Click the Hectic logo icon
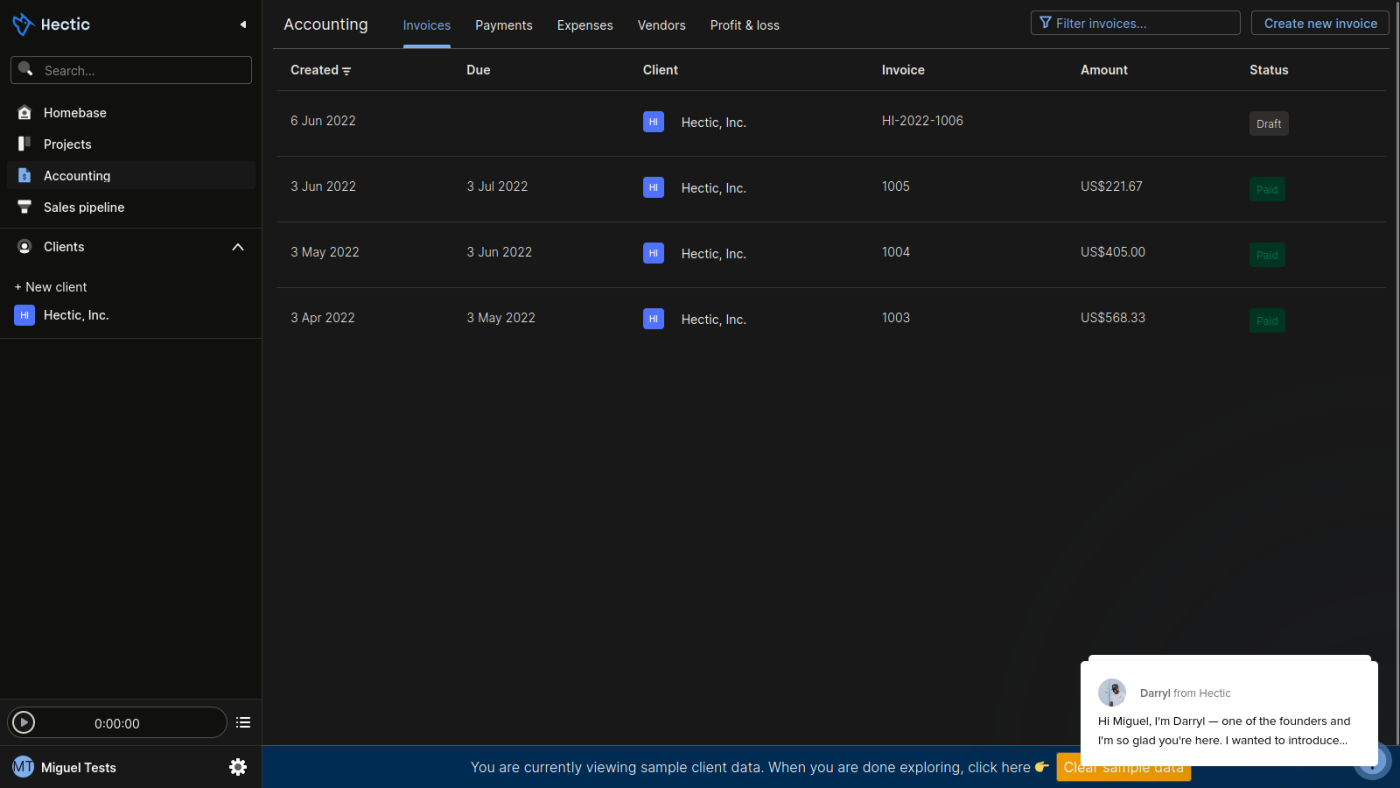This screenshot has width=1400, height=788. (23, 24)
